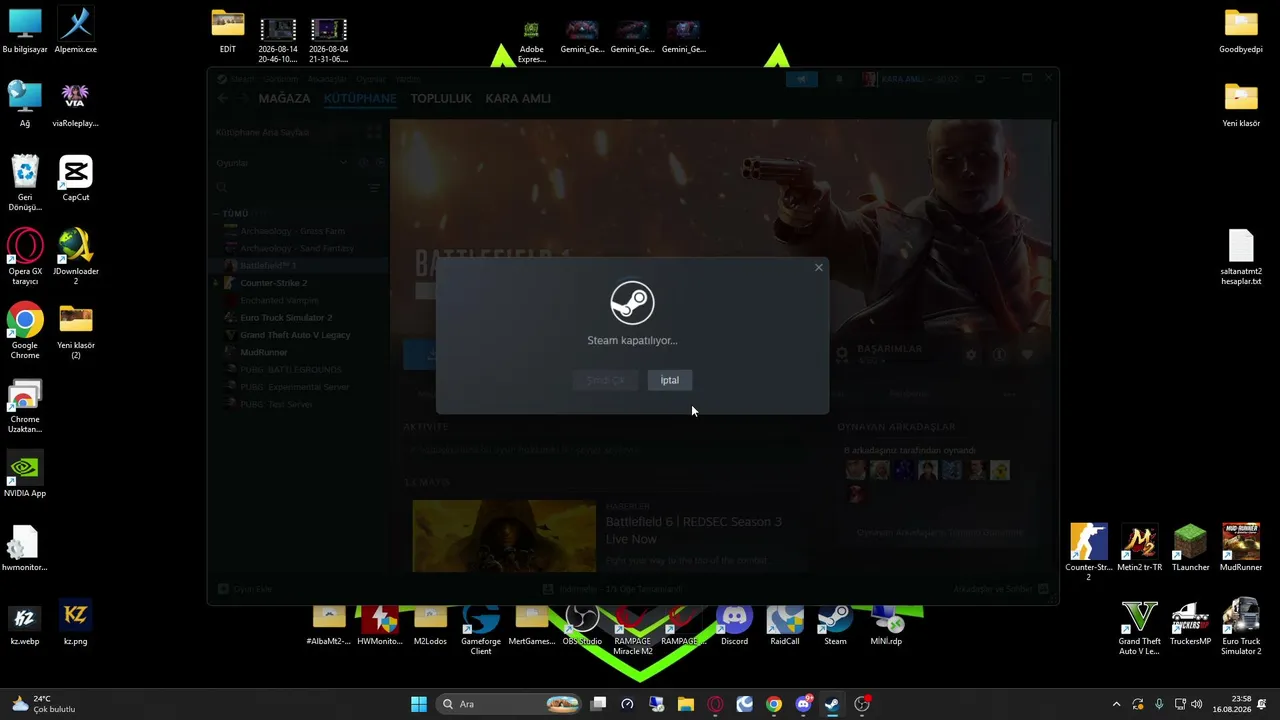
Task: Open the TOPLULUK tab in Steam
Action: [x=441, y=98]
